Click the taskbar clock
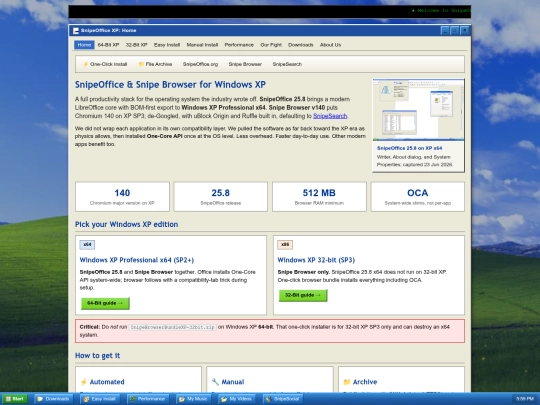This screenshot has width=540, height=405. pos(525,399)
